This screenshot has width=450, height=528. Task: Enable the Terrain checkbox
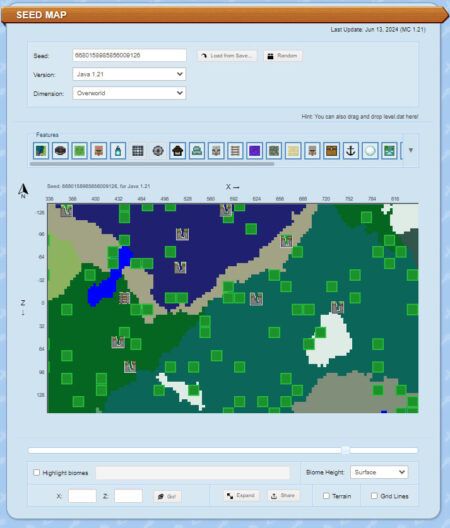coord(326,496)
